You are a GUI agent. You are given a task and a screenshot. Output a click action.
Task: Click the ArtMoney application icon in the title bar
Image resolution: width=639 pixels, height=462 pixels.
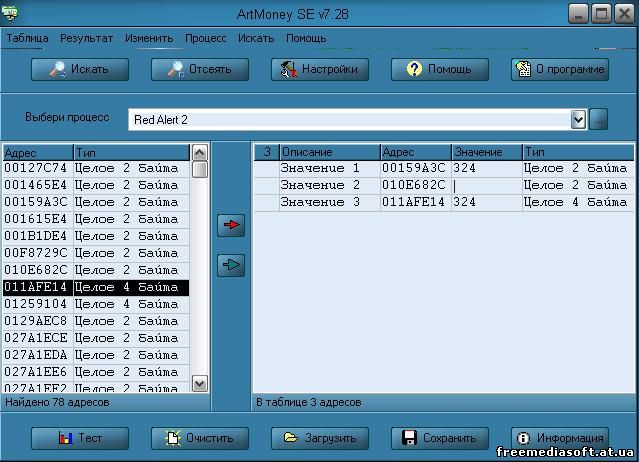click(x=10, y=13)
